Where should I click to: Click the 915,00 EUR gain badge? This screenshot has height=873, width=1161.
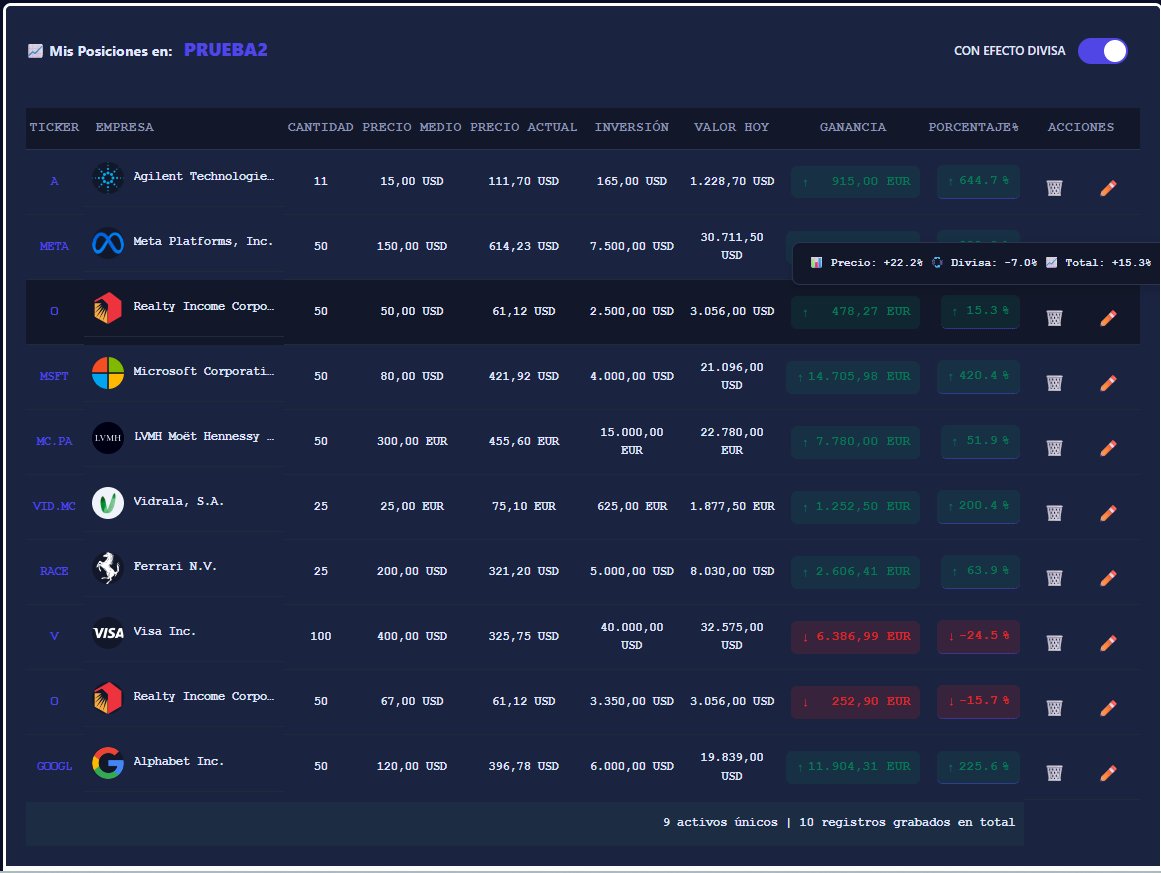click(x=855, y=182)
